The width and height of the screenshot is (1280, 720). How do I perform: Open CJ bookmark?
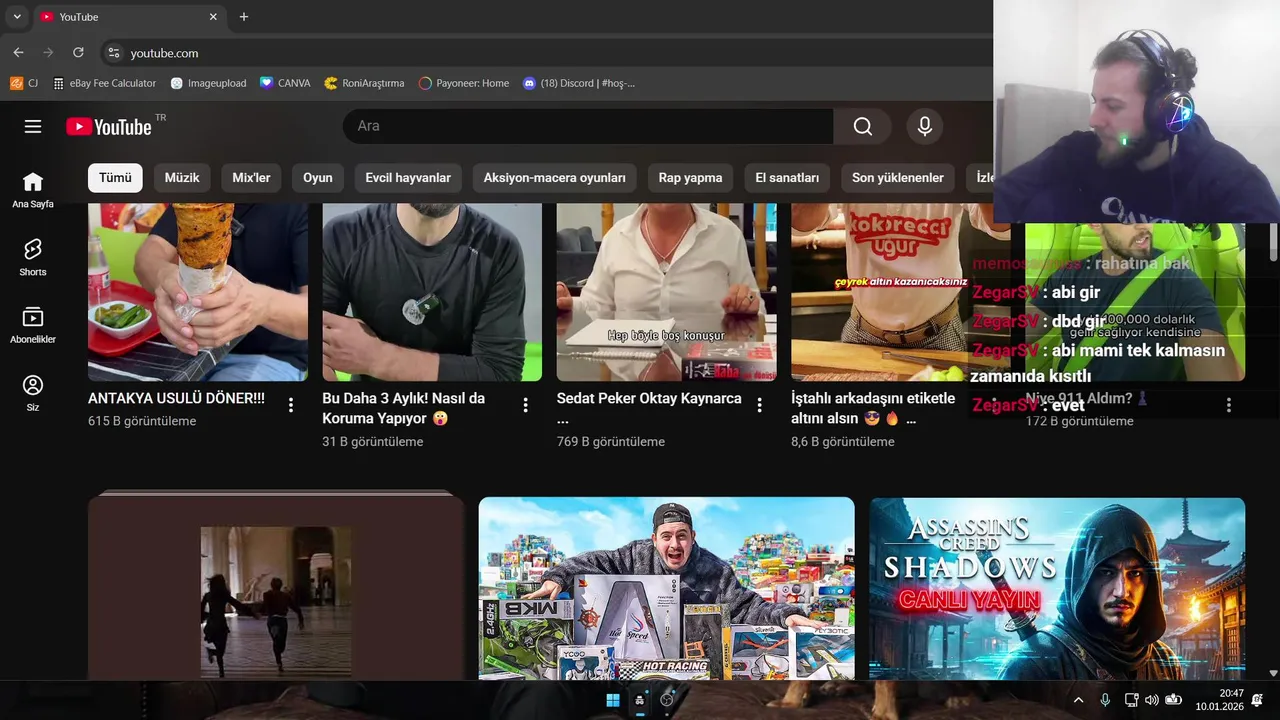[x=24, y=83]
